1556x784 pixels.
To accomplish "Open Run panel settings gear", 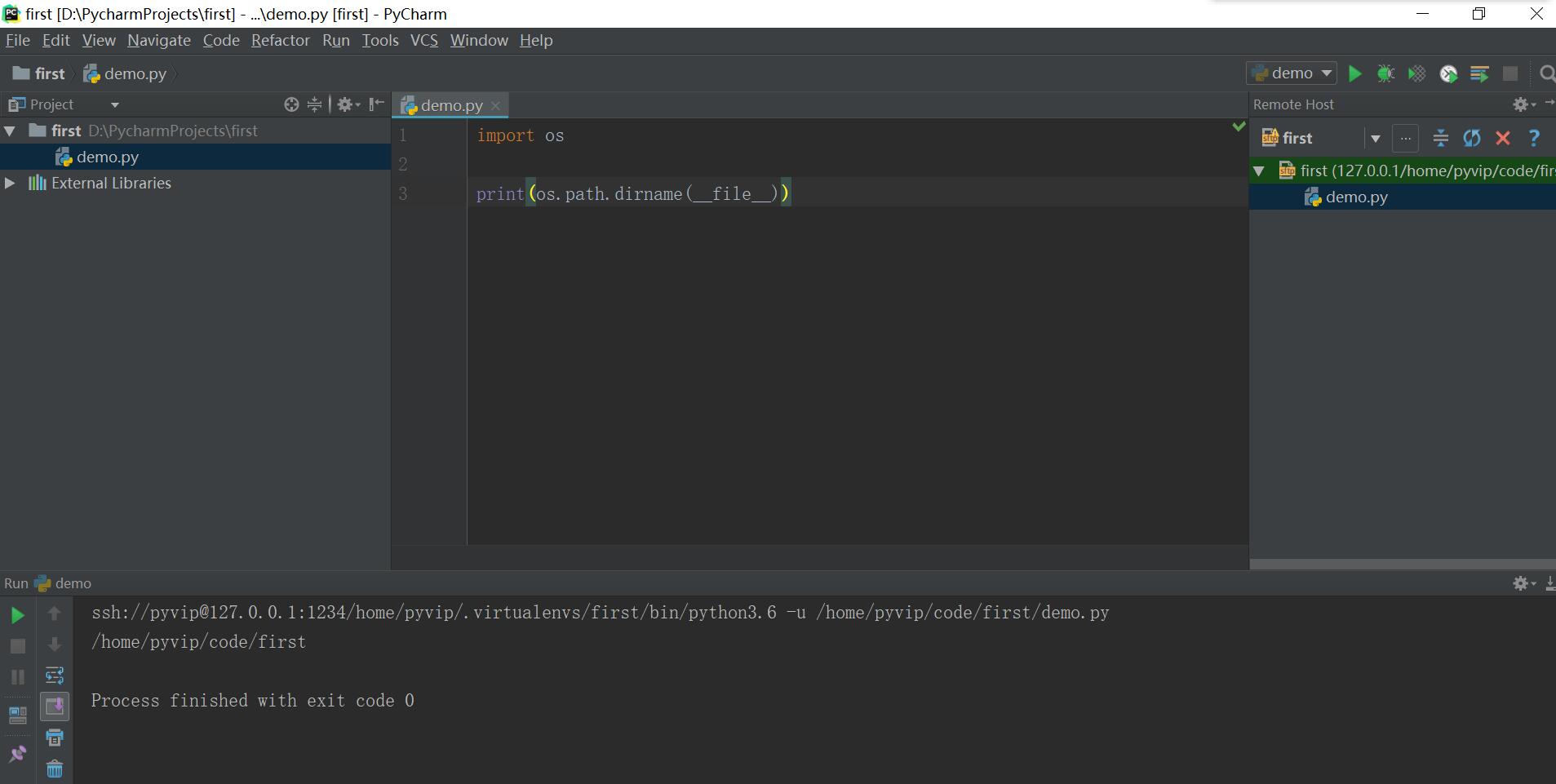I will pyautogui.click(x=1523, y=583).
